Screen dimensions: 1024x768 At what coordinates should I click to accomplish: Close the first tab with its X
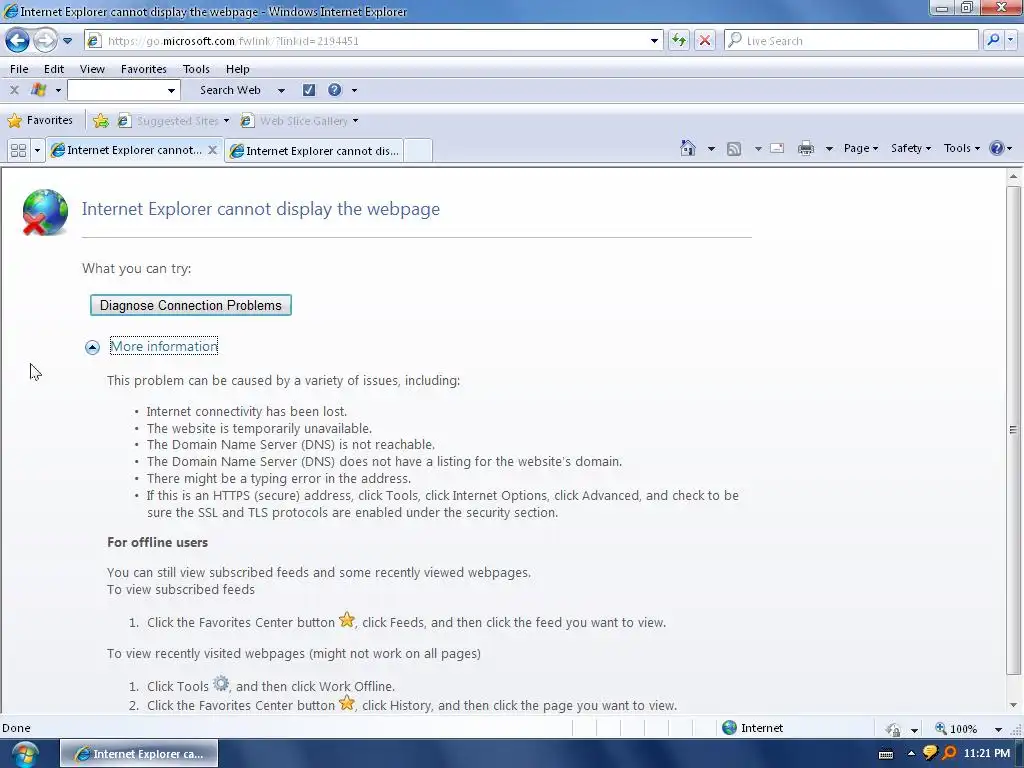click(x=212, y=150)
